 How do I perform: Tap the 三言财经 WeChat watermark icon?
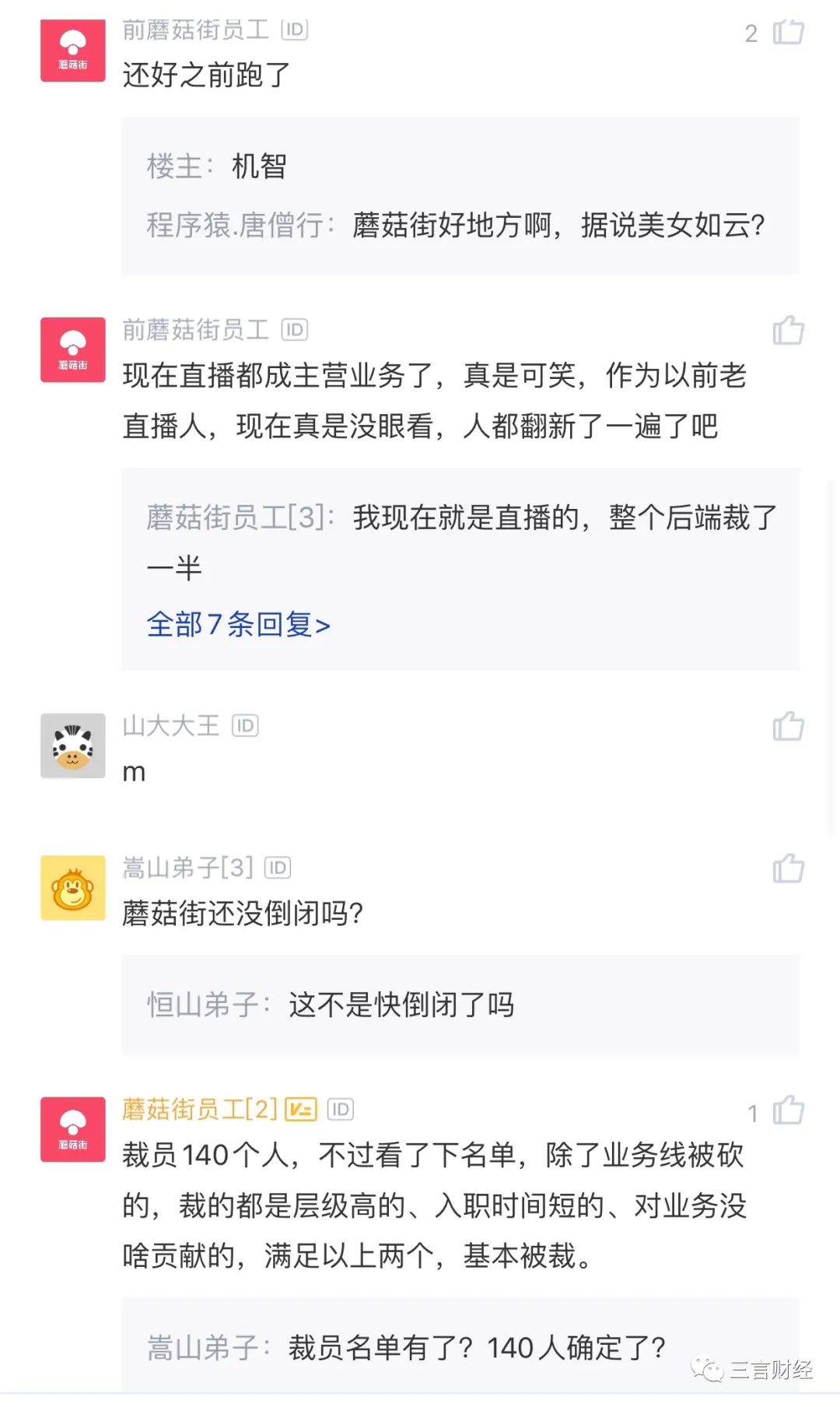[x=707, y=1370]
